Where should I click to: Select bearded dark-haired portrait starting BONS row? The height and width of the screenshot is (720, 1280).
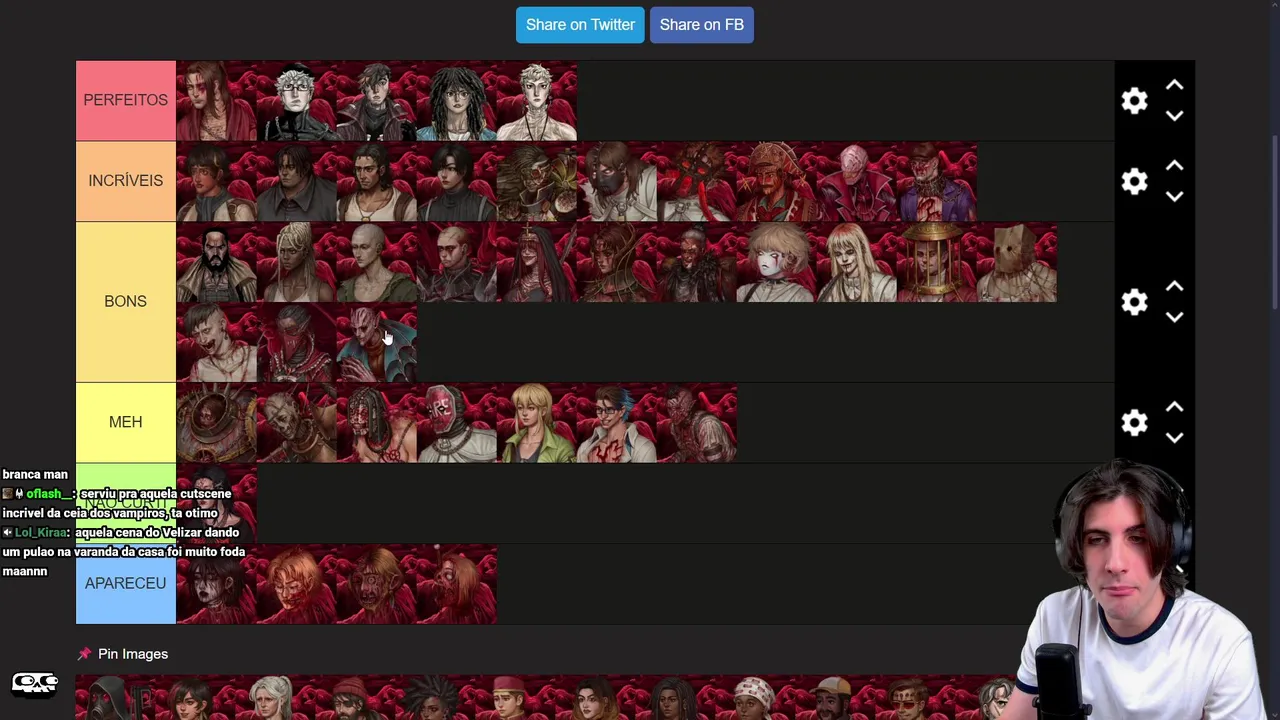(x=216, y=262)
